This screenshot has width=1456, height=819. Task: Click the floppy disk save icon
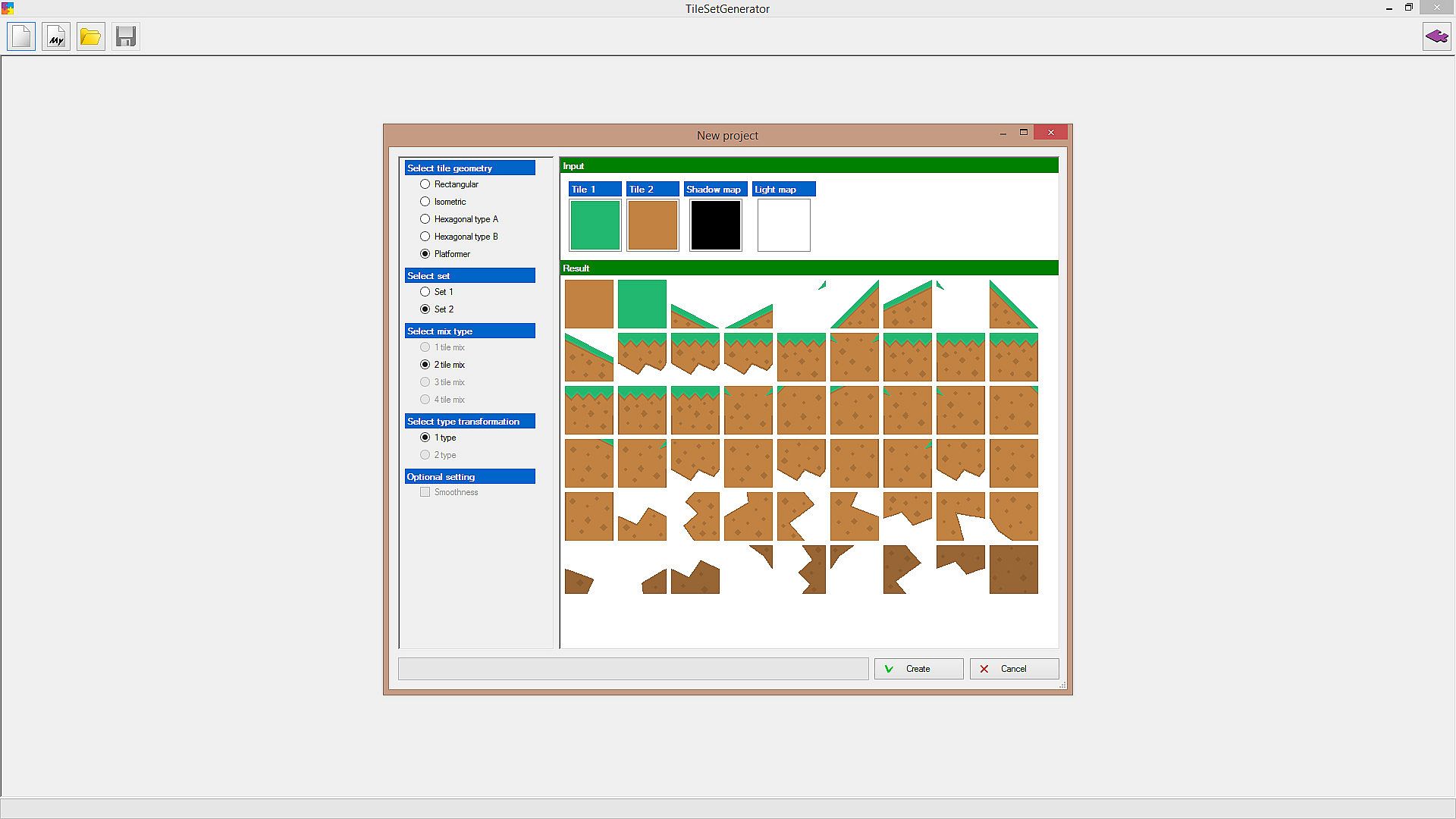point(126,36)
